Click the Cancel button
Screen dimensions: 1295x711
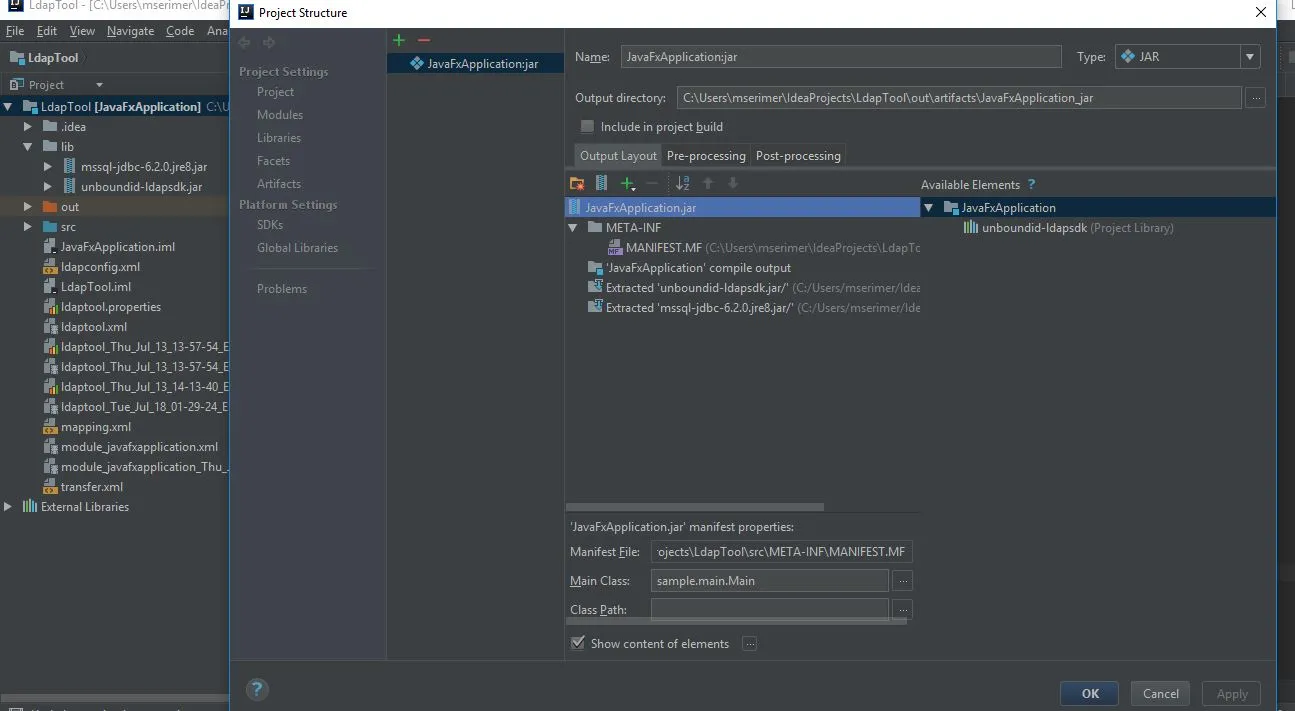coord(1160,693)
